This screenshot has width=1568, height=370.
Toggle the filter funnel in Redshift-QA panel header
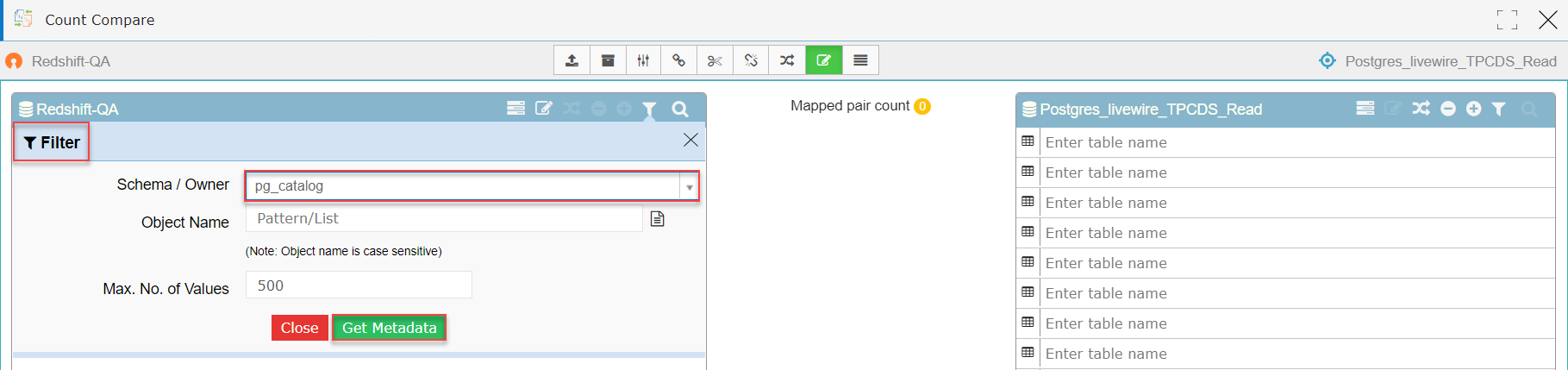point(649,109)
